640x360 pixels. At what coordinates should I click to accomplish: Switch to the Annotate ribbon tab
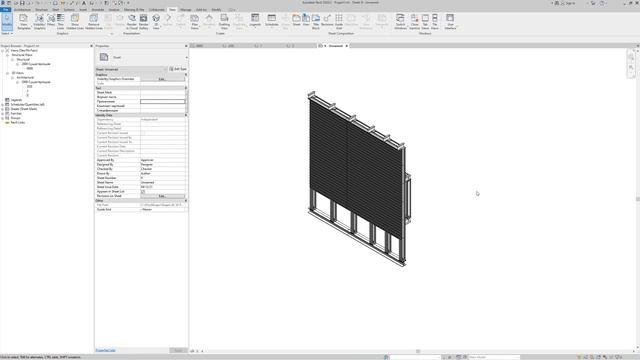(x=98, y=9)
